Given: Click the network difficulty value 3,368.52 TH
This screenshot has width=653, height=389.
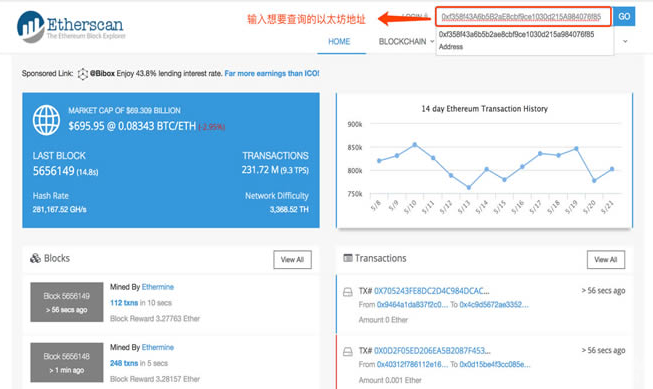Looking at the screenshot, I should click(x=289, y=209).
